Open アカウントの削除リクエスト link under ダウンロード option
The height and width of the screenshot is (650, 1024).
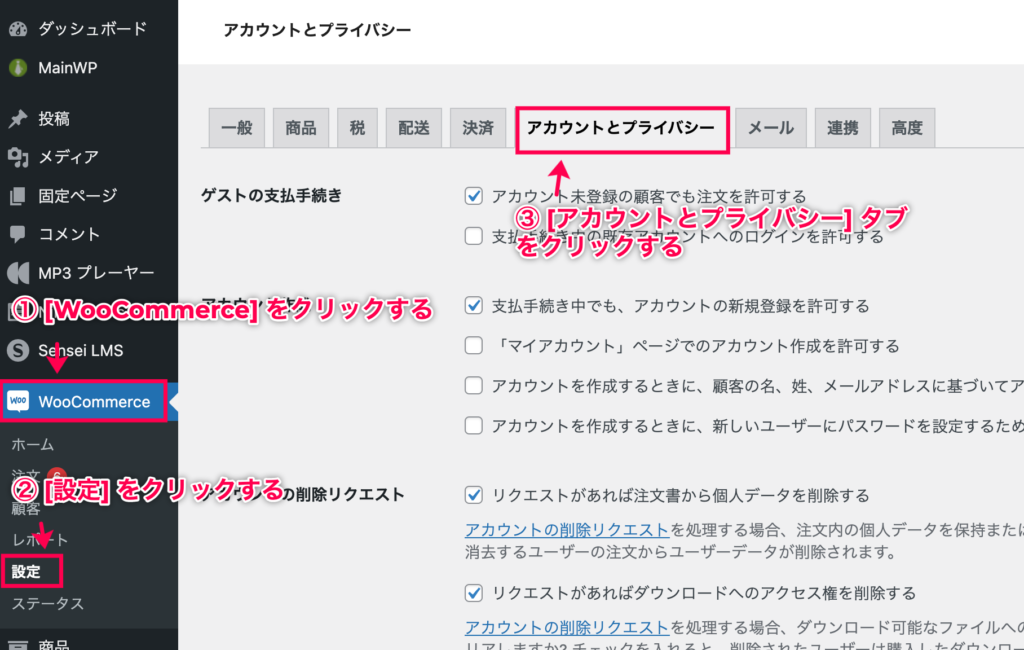[567, 627]
